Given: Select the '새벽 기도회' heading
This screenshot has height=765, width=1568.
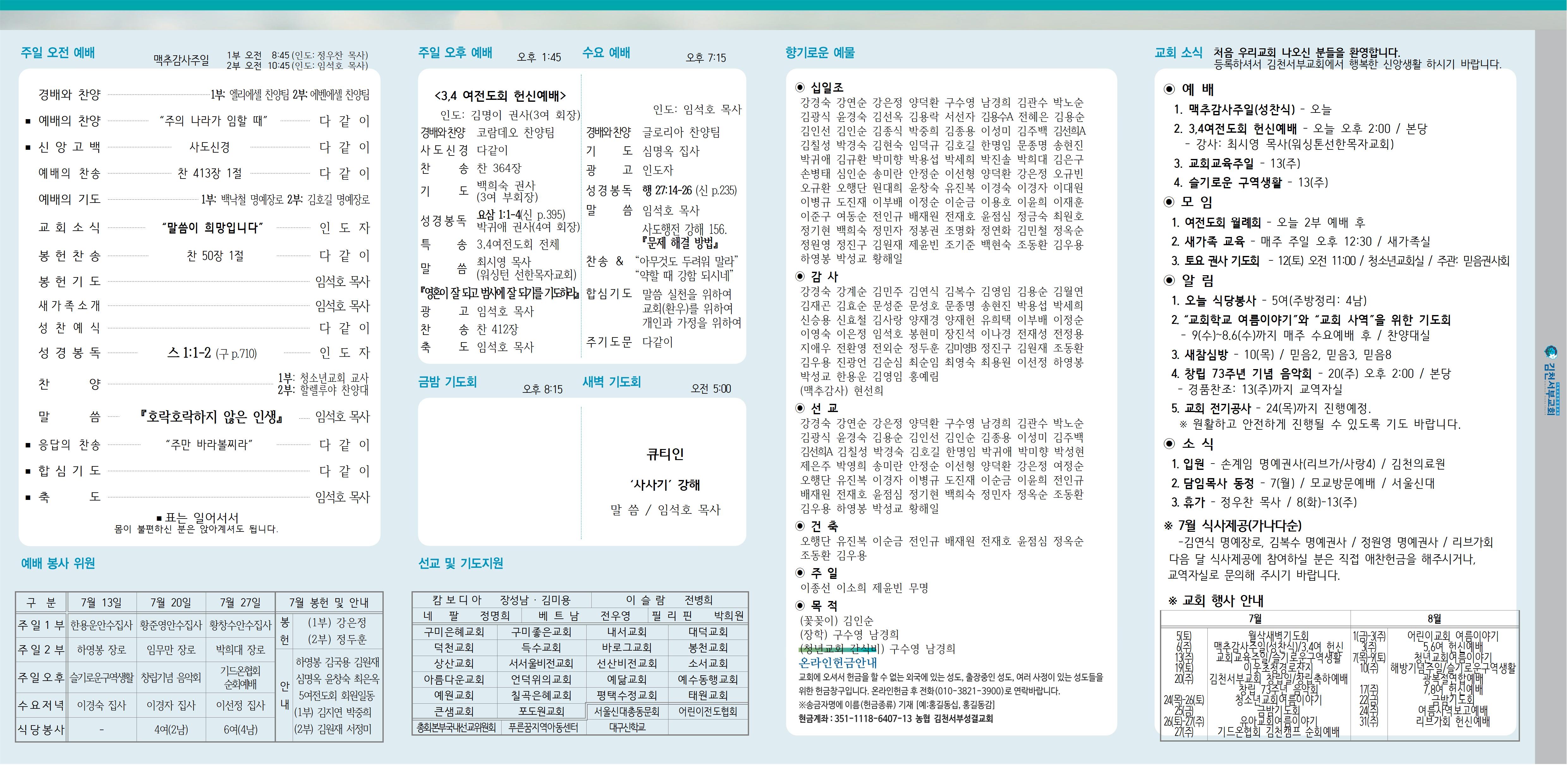Looking at the screenshot, I should coord(612,382).
